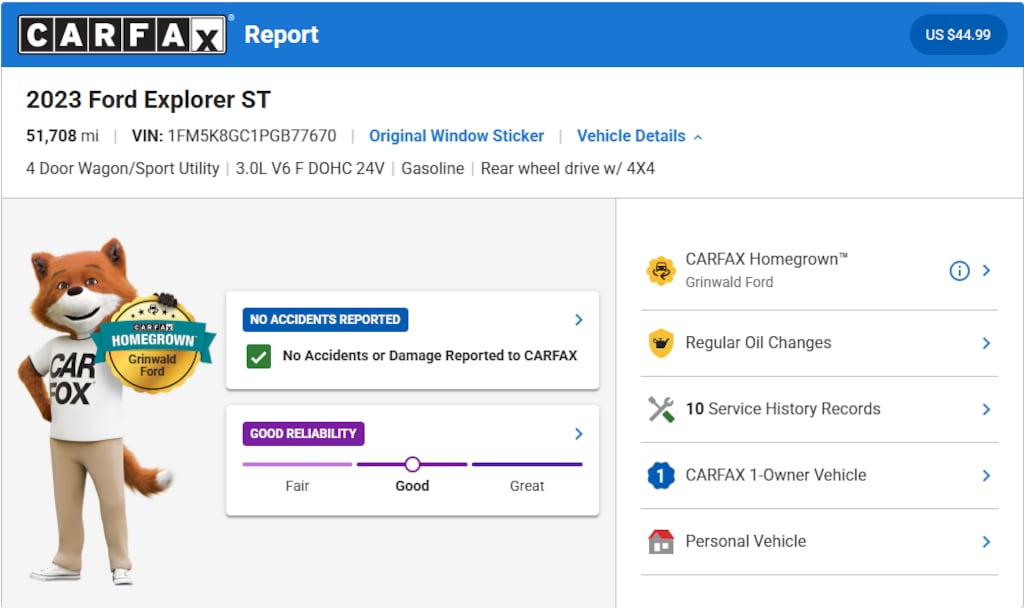Click the CARFAX logo
The height and width of the screenshot is (608, 1024).
tap(122, 35)
